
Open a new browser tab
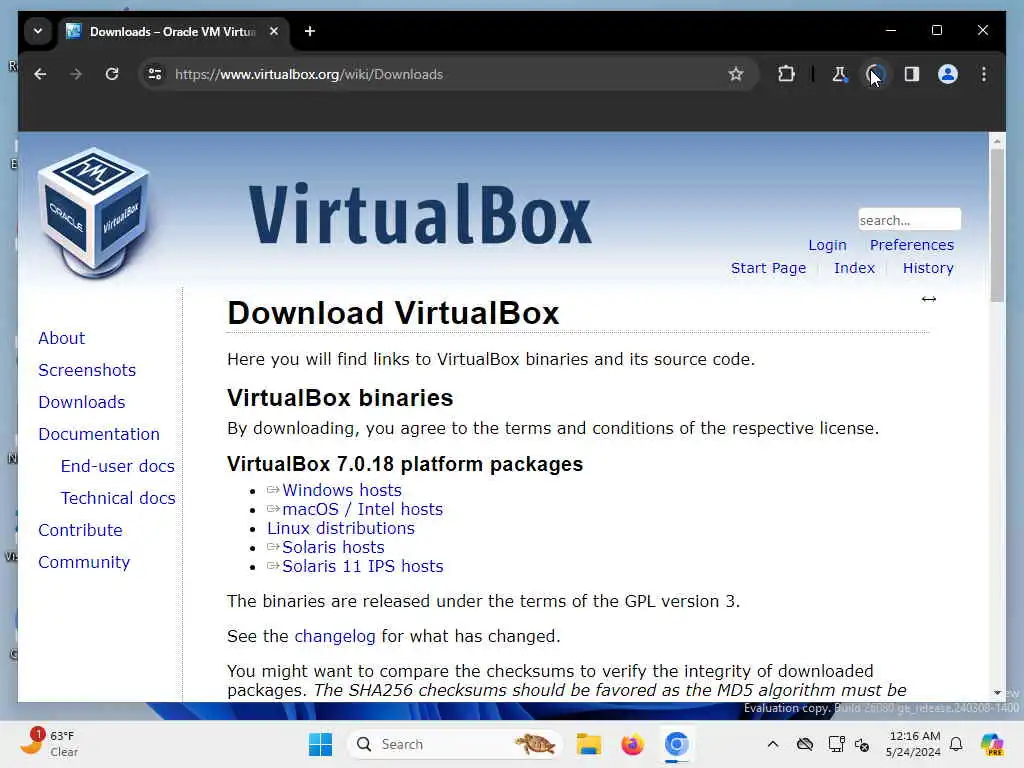[310, 31]
